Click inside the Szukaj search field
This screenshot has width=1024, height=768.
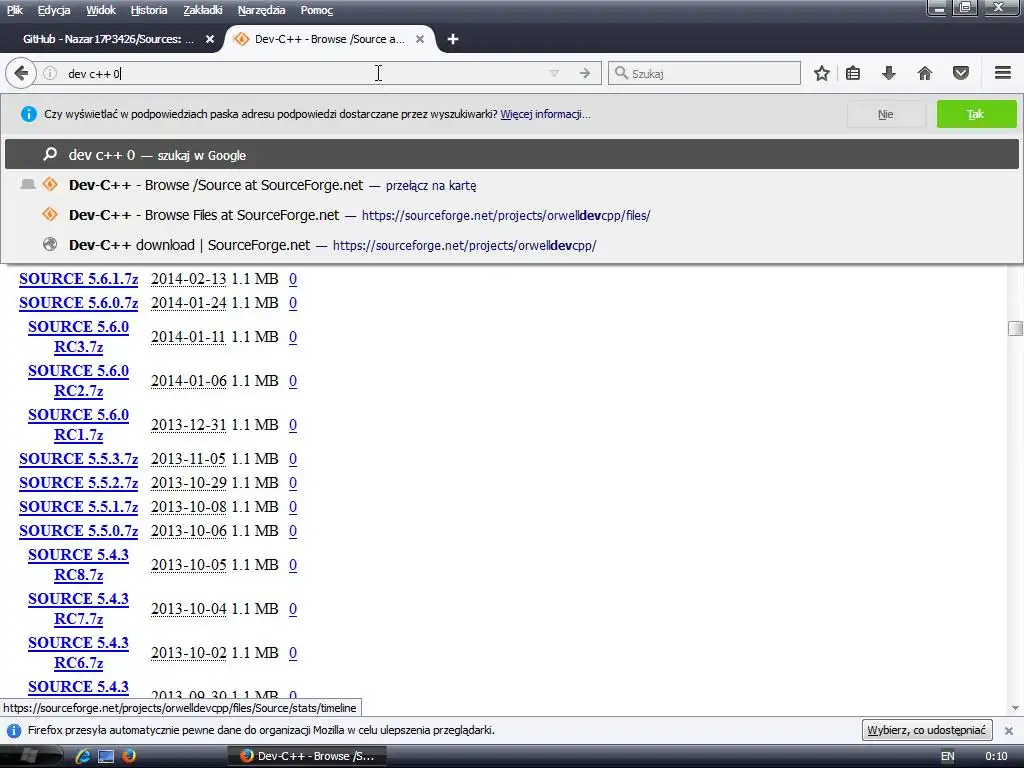(704, 73)
